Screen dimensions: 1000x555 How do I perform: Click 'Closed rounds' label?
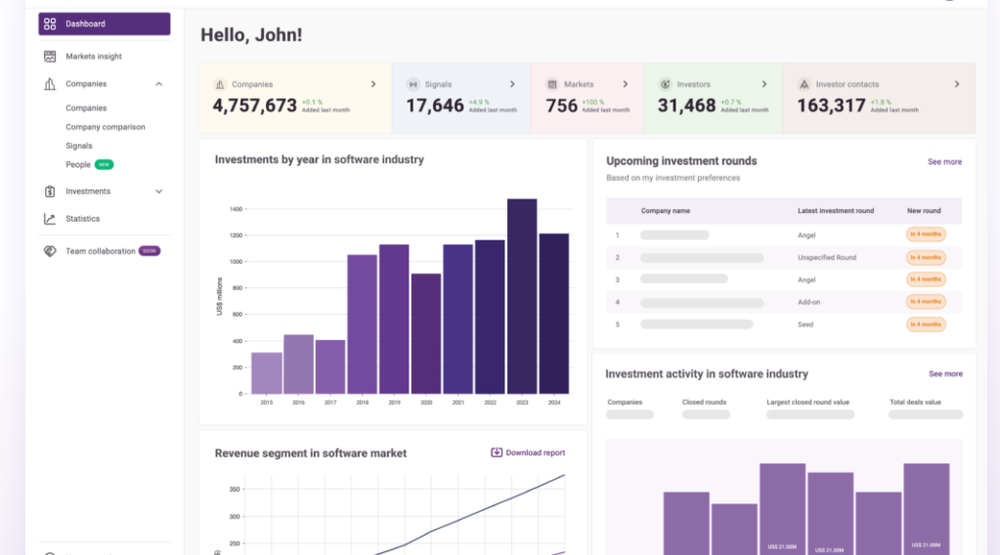(704, 403)
